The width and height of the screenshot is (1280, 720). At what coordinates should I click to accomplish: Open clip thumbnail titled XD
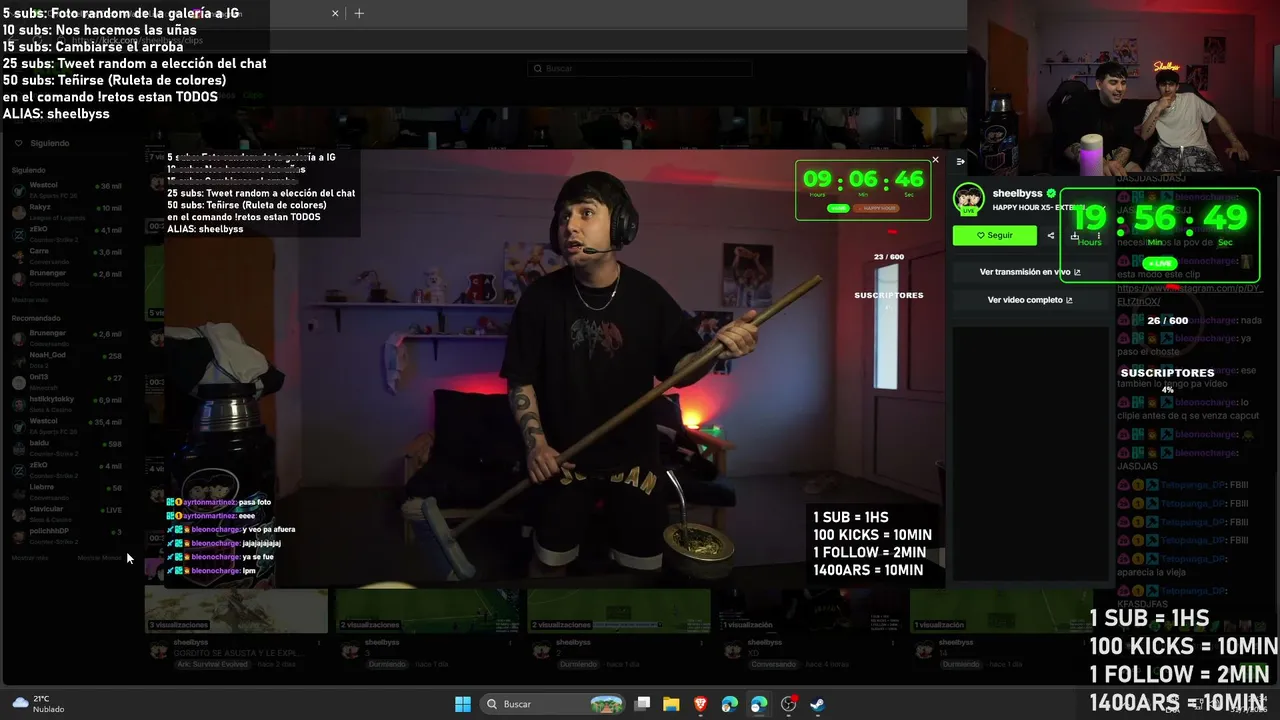pos(810,610)
